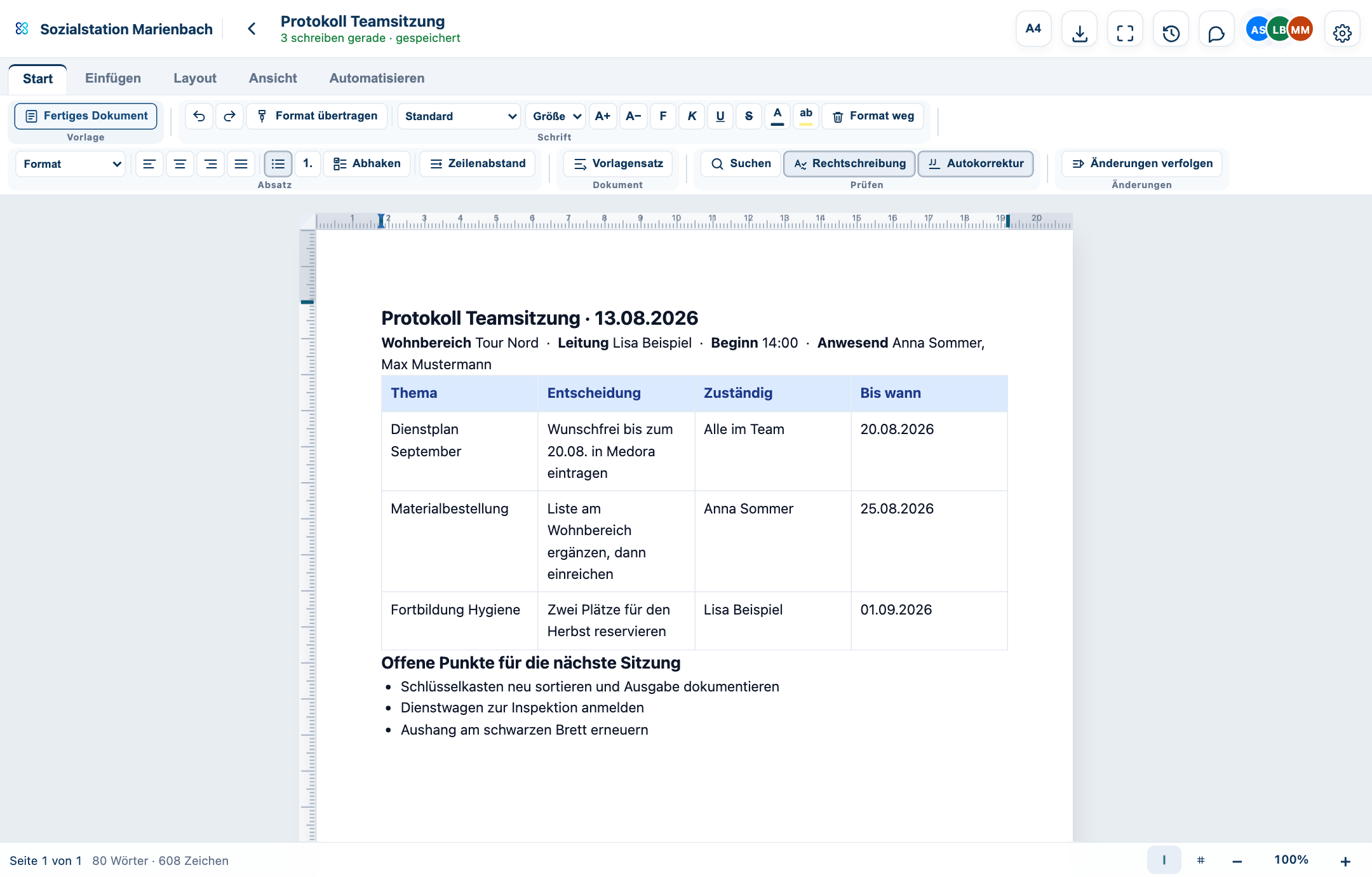
Task: Click Fertiges Dokument template button
Action: point(86,116)
